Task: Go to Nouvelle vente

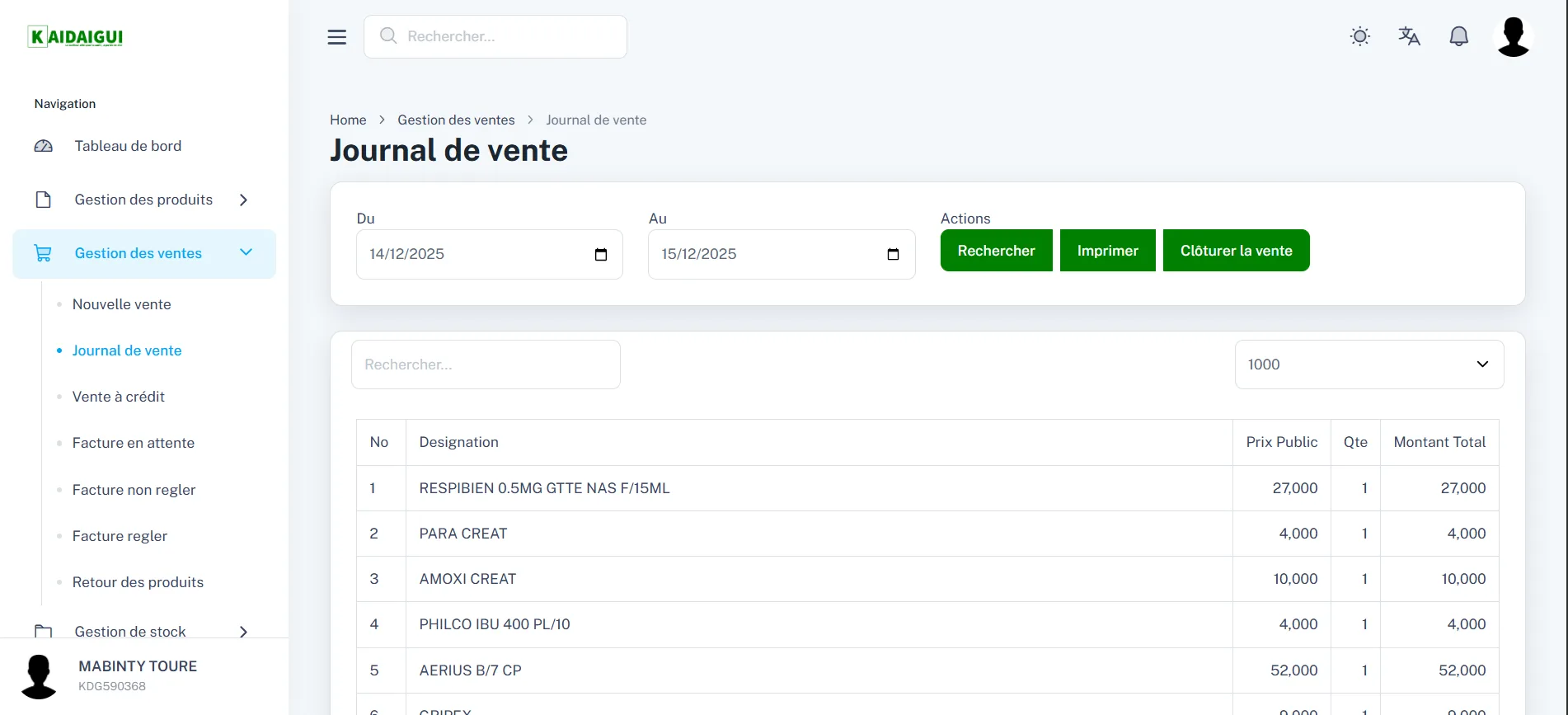Action: tap(122, 304)
